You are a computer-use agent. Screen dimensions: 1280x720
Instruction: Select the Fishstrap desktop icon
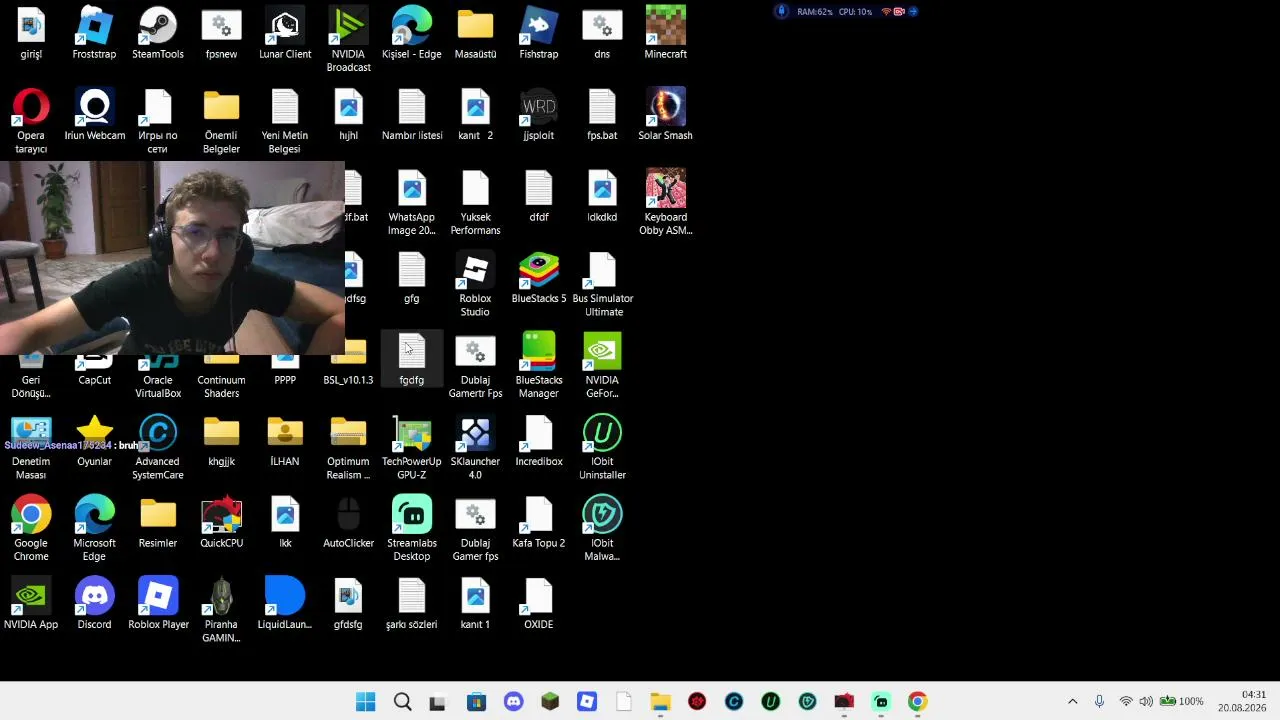538,33
